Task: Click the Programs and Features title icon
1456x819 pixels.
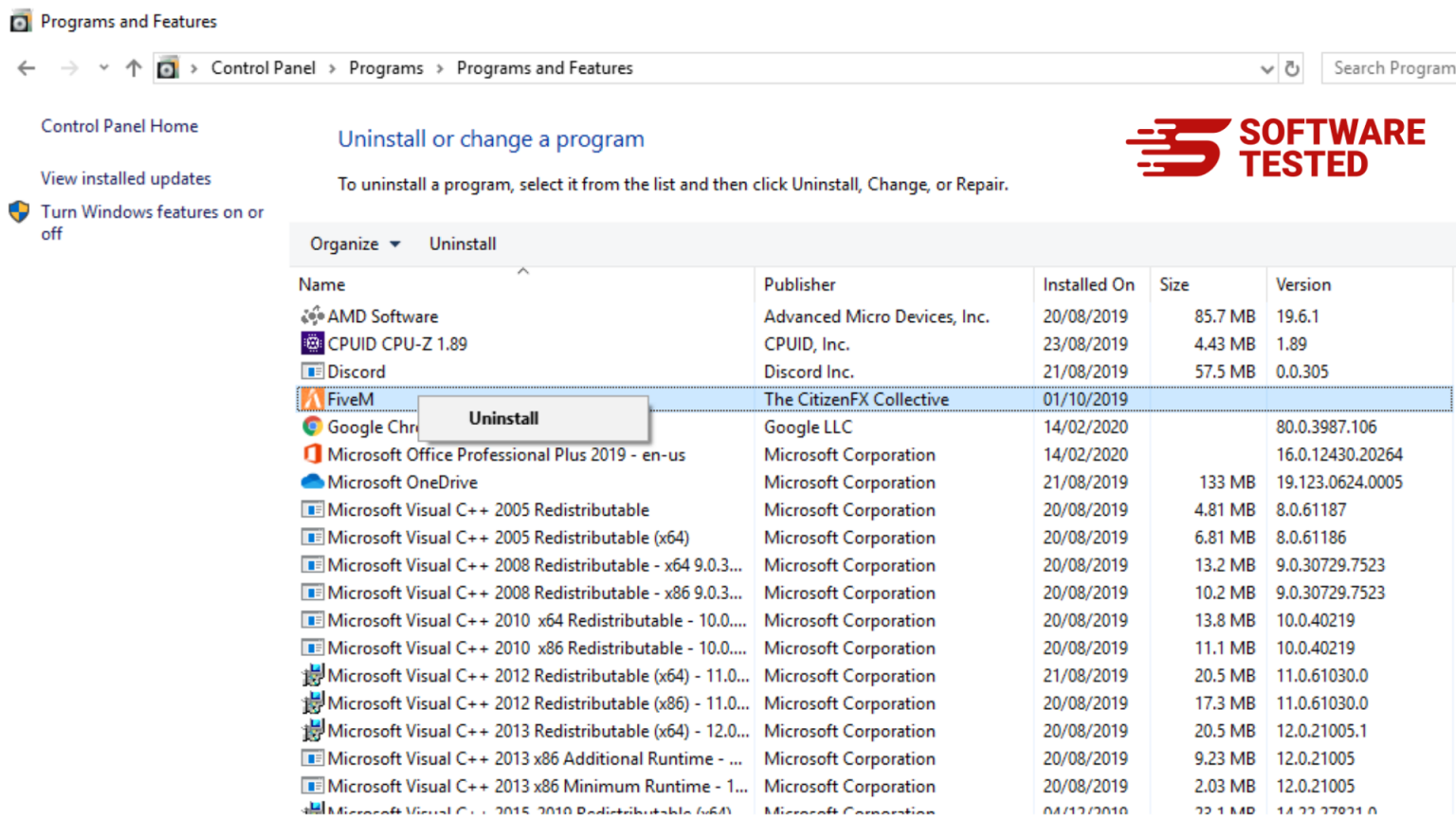Action: [x=20, y=21]
